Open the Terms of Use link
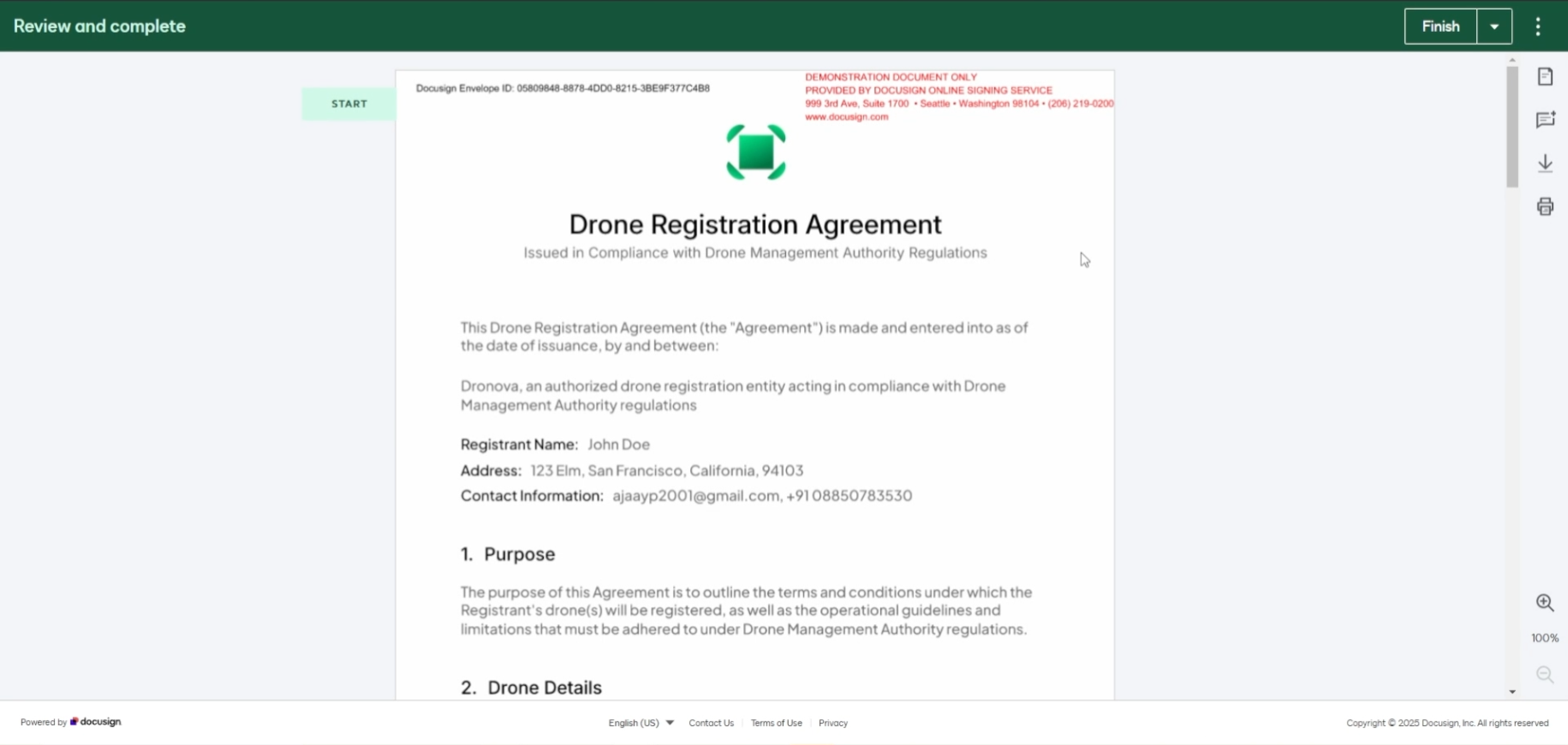 [x=776, y=723]
